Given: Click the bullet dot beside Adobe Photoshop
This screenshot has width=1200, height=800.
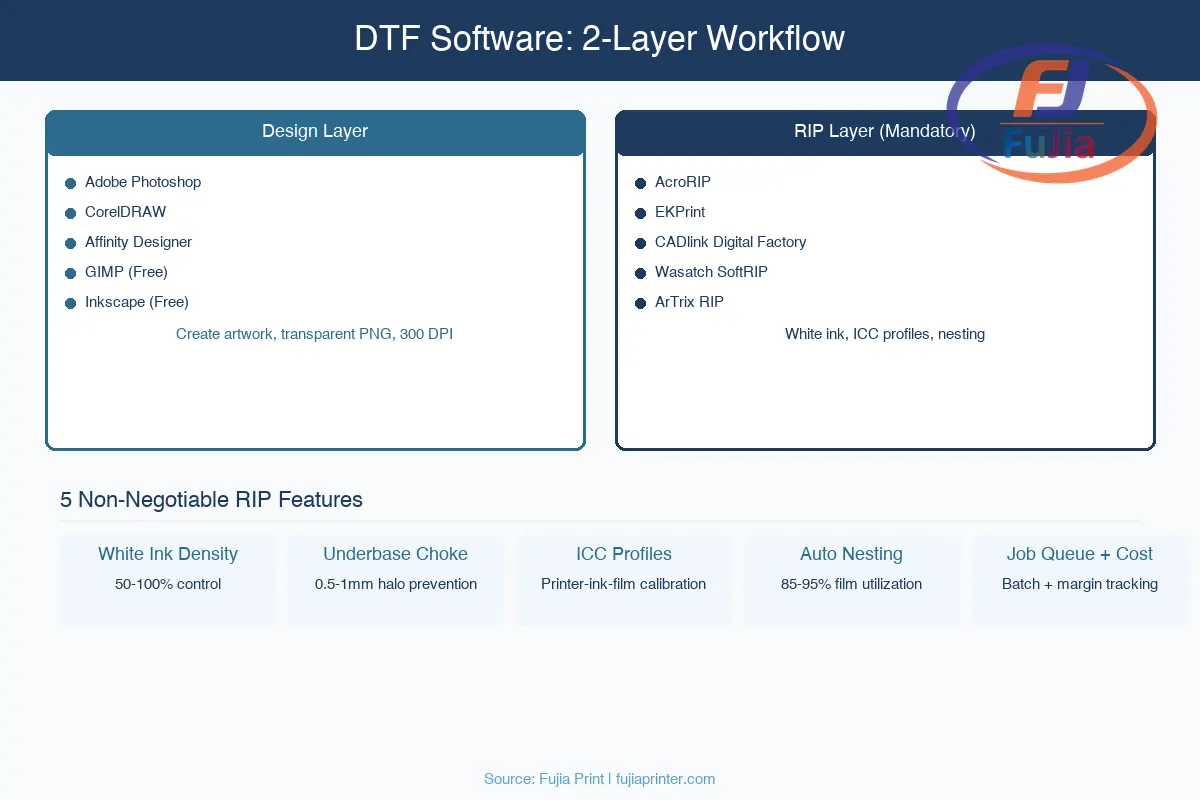Looking at the screenshot, I should tap(70, 183).
